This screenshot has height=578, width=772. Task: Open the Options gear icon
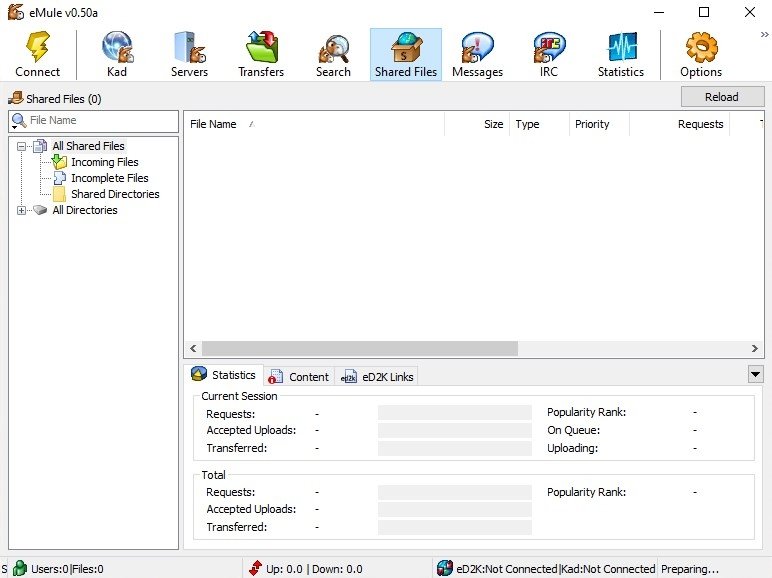pos(702,47)
